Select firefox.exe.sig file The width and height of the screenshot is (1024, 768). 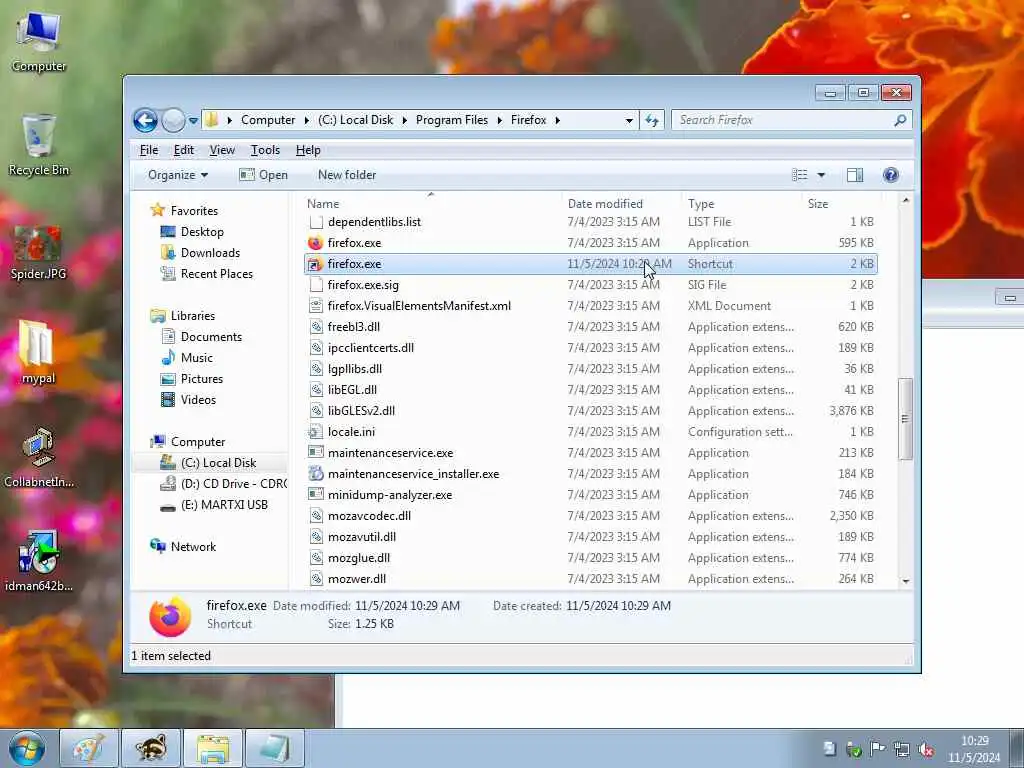(x=363, y=285)
